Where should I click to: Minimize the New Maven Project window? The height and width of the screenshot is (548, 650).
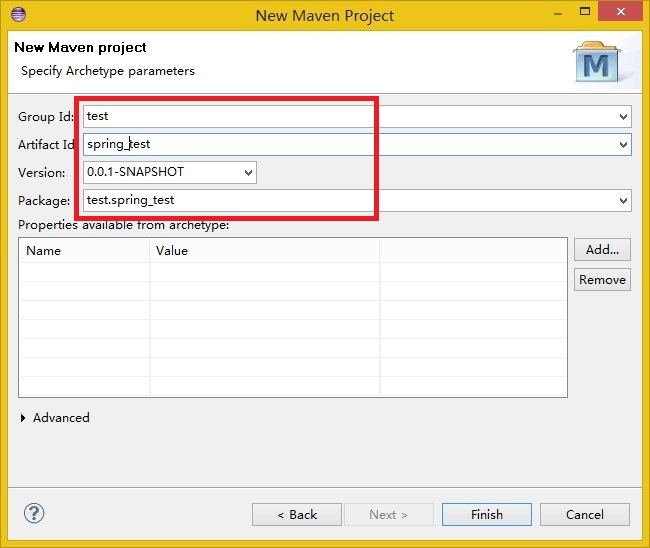[x=558, y=13]
